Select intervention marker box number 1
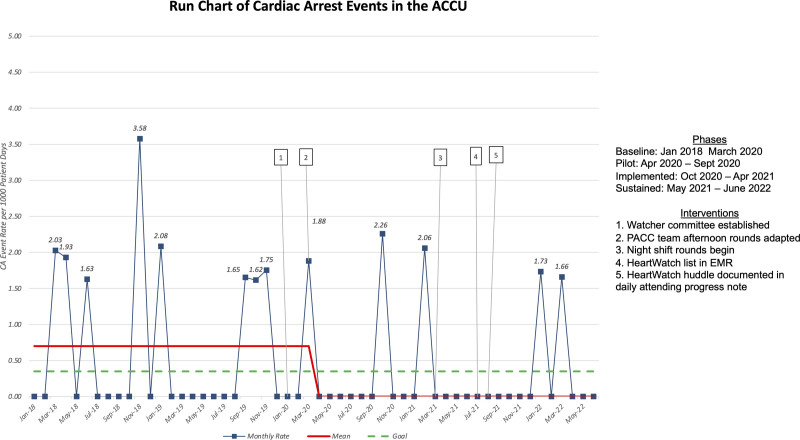 pos(281,156)
